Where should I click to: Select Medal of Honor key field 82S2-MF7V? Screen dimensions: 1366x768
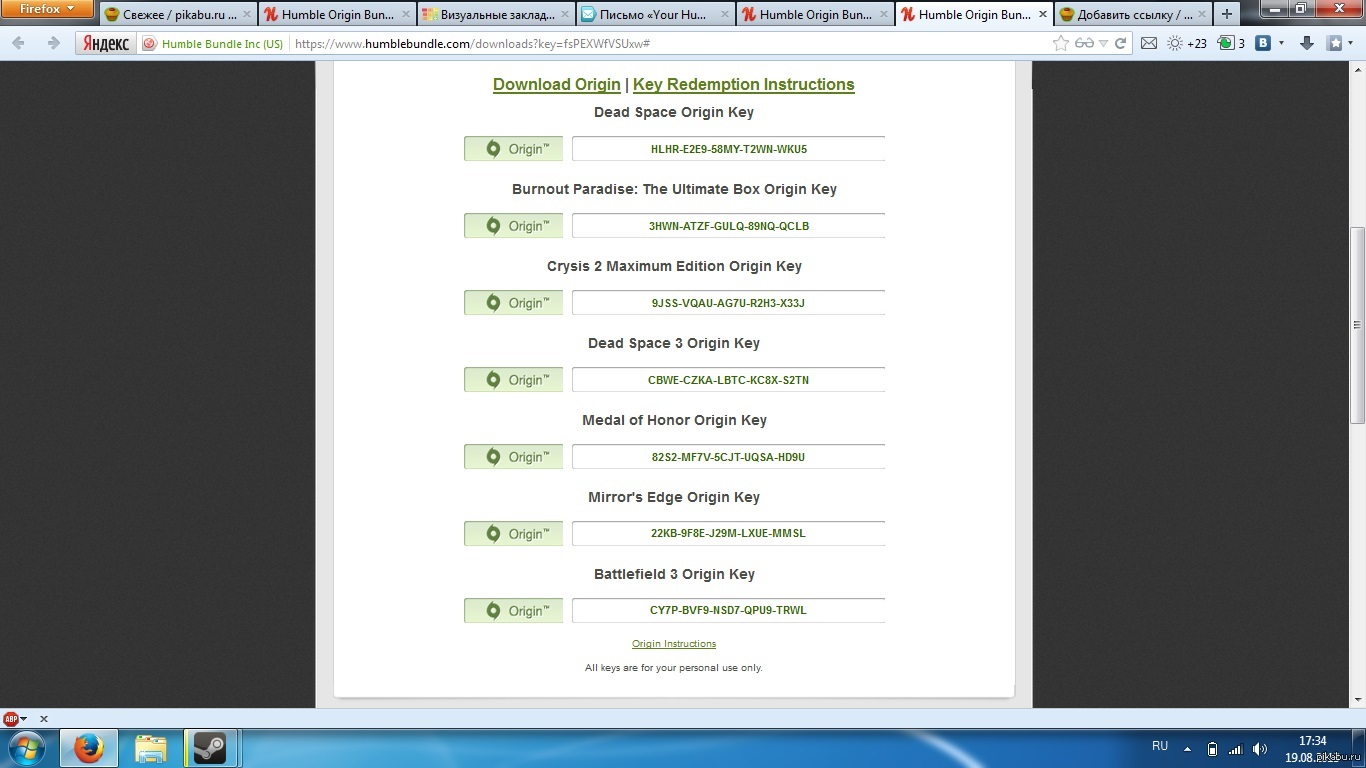coord(728,457)
